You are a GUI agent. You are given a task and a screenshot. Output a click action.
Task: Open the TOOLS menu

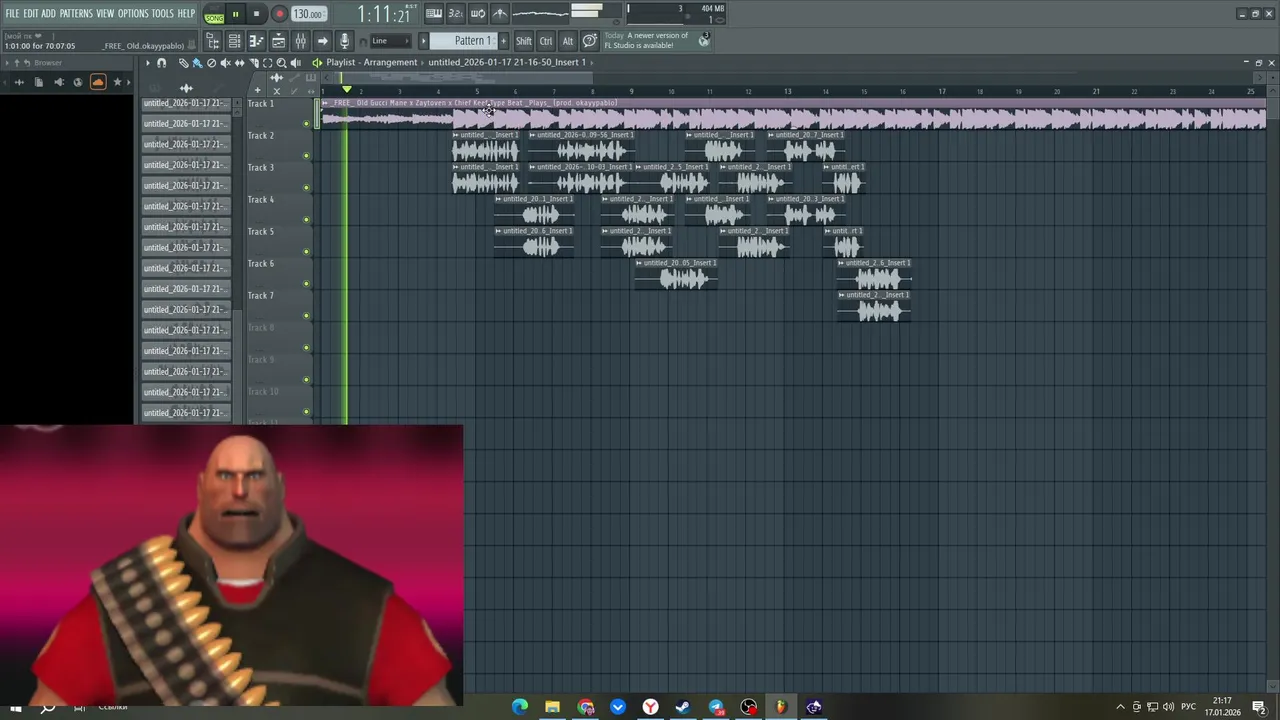(x=163, y=13)
